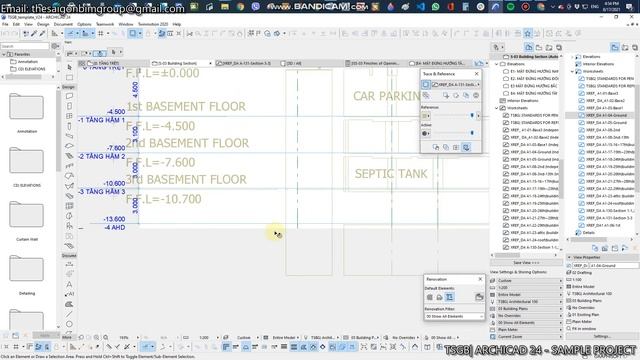The height and width of the screenshot is (360, 640).
Task: Click the Pick Up Parameters eyedropper icon
Action: coord(34,33)
